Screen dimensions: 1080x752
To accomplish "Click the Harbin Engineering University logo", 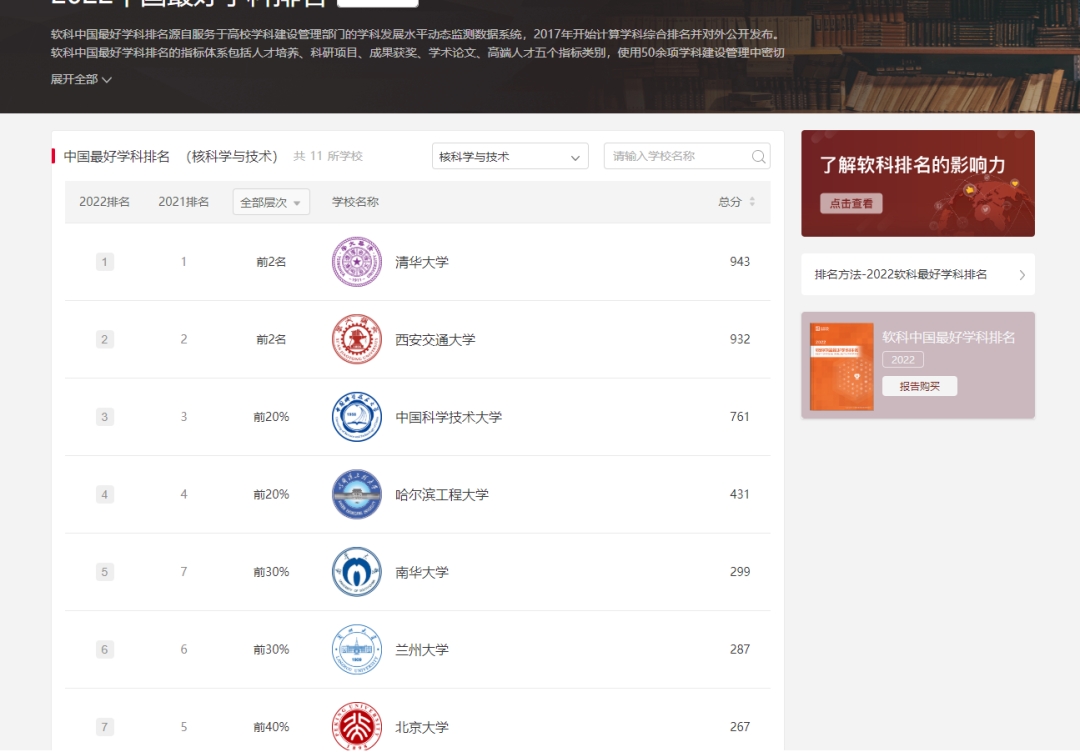I will pyautogui.click(x=357, y=494).
